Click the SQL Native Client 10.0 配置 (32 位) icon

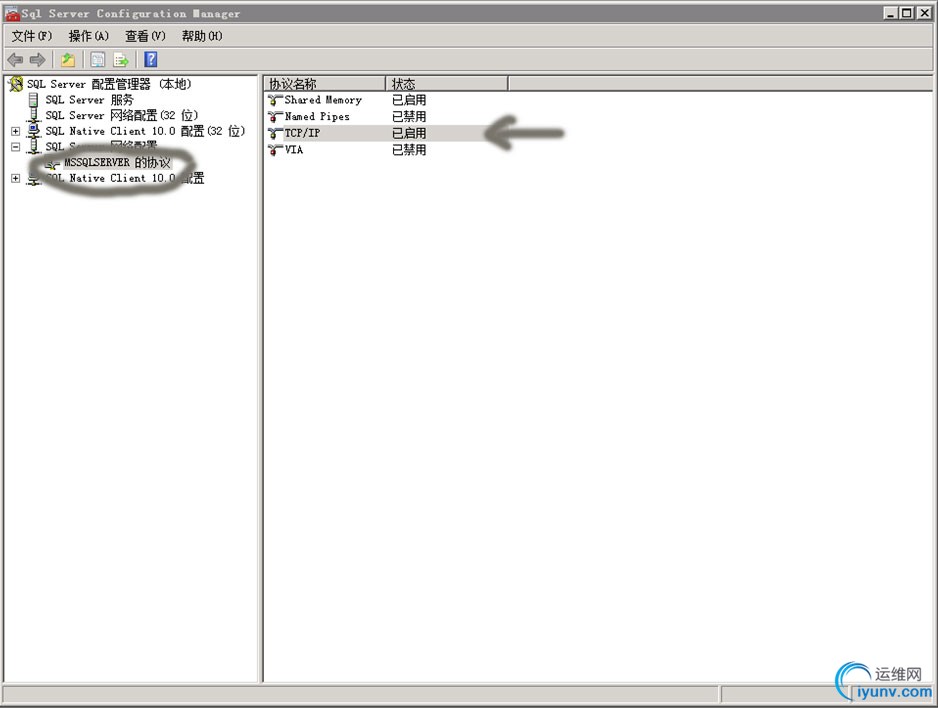tap(34, 131)
